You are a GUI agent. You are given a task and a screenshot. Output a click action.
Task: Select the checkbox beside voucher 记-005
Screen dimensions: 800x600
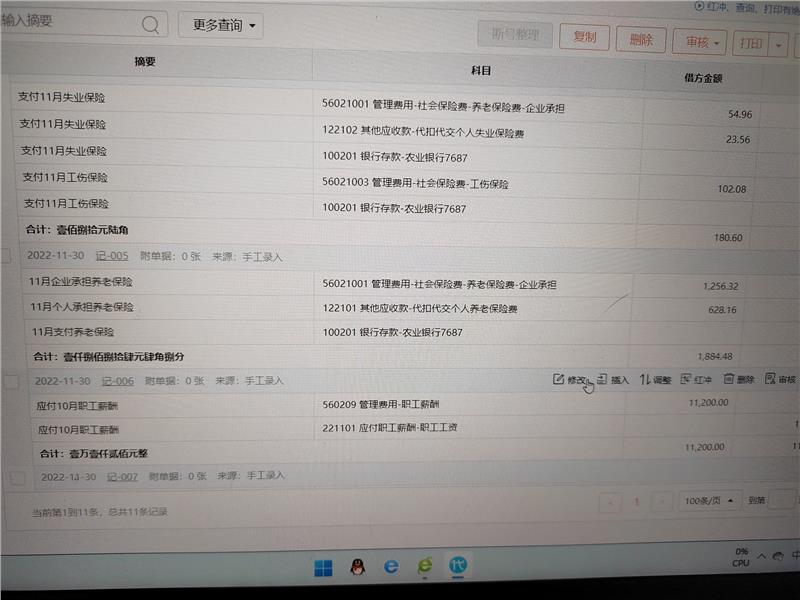click(x=6, y=257)
